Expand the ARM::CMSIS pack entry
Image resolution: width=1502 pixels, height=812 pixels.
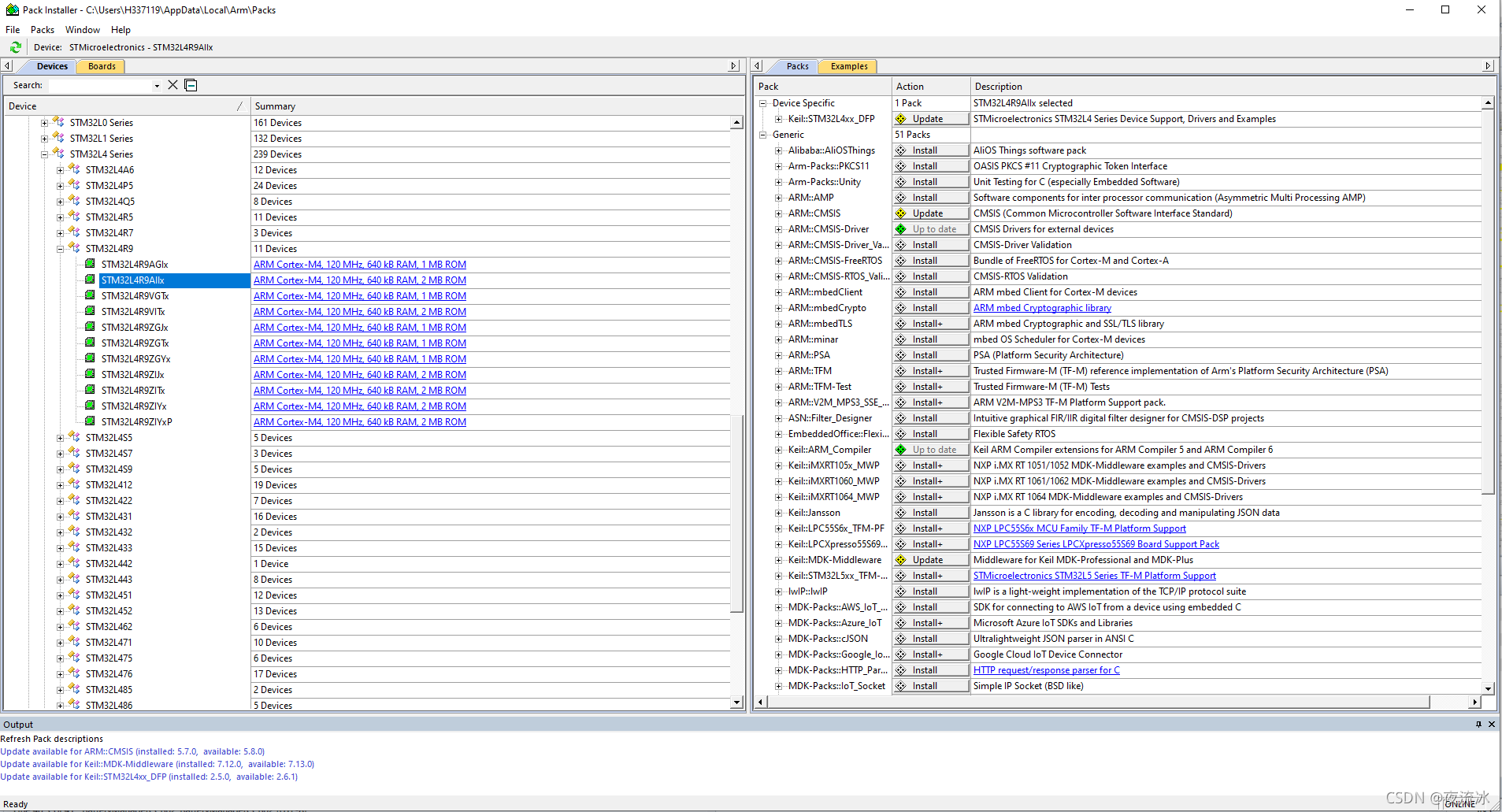coord(778,213)
